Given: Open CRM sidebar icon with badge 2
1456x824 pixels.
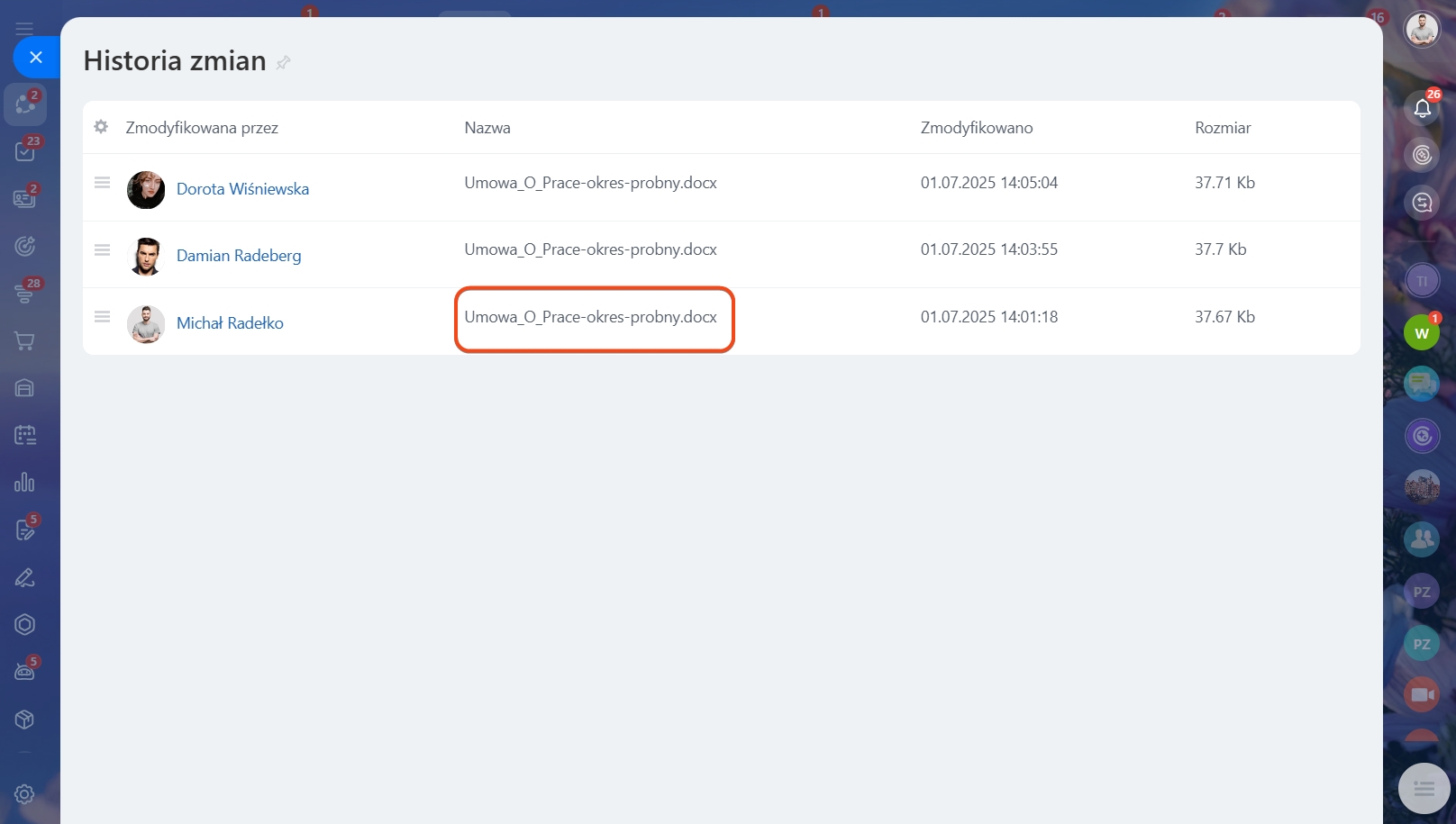Looking at the screenshot, I should coord(25,198).
